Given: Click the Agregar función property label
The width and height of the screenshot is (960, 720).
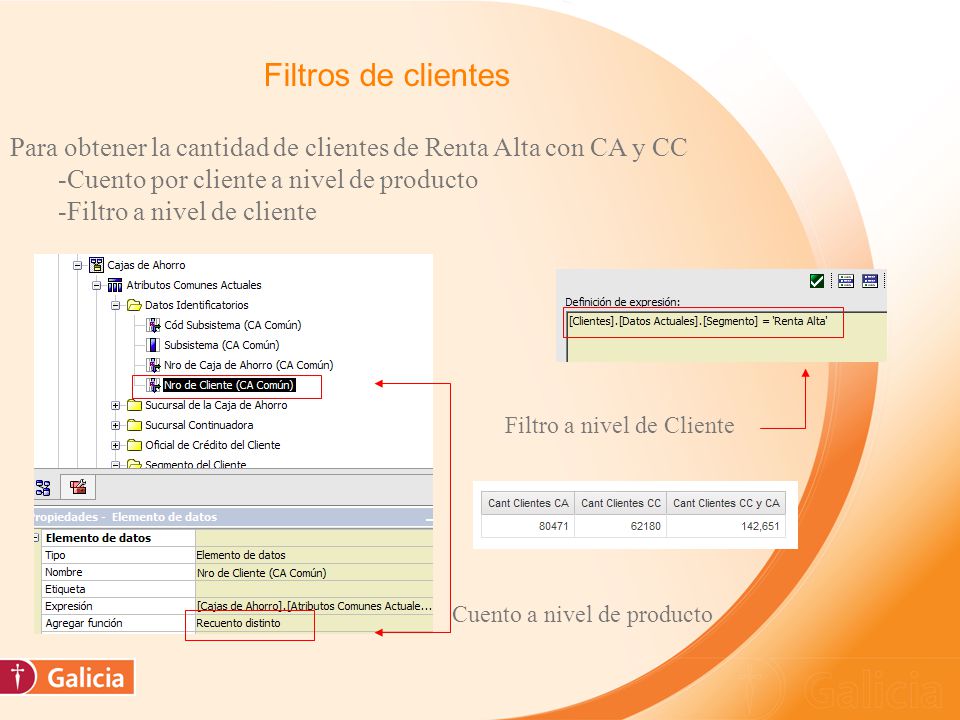Looking at the screenshot, I should [84, 623].
